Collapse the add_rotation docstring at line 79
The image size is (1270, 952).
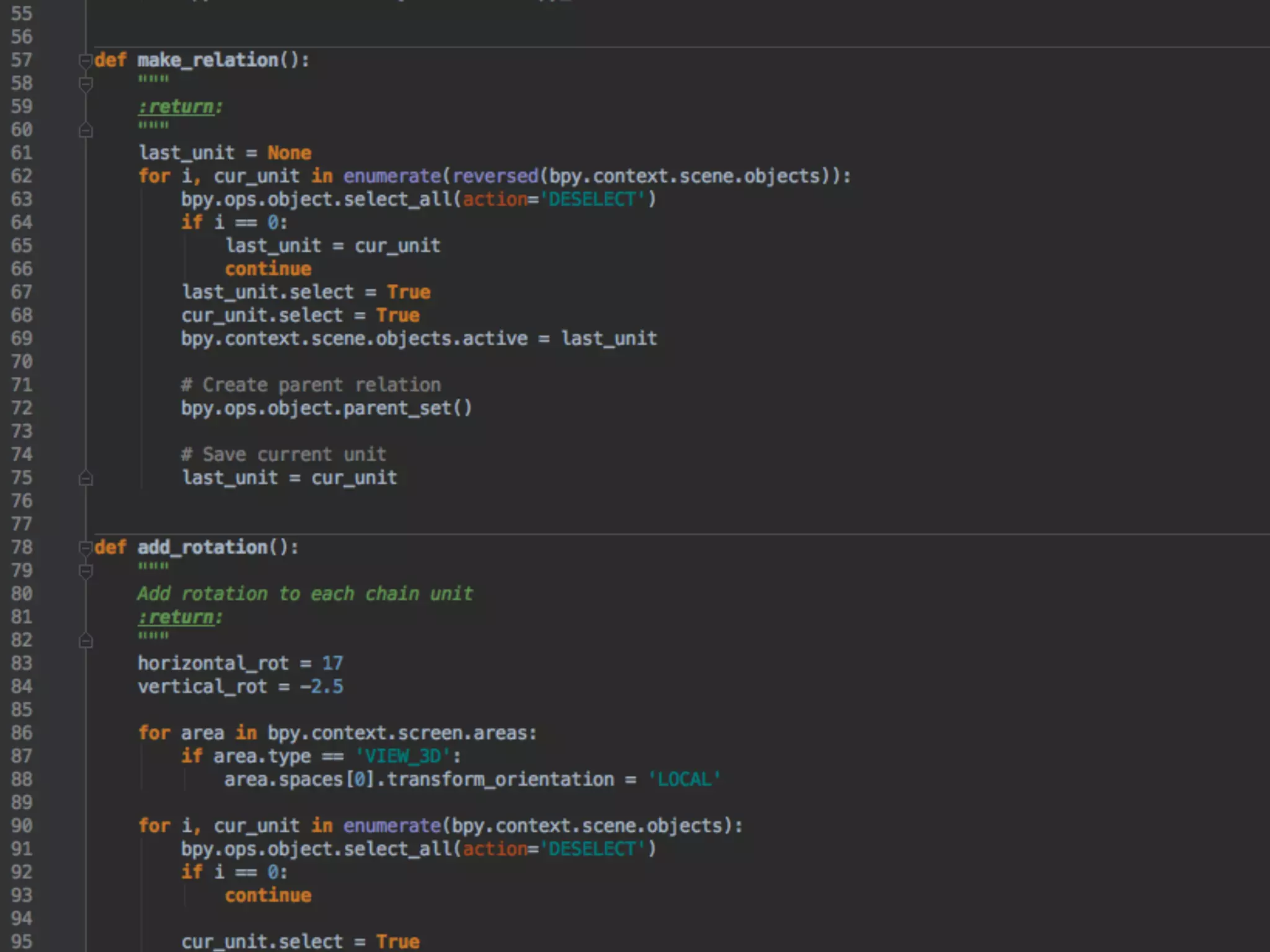click(86, 571)
